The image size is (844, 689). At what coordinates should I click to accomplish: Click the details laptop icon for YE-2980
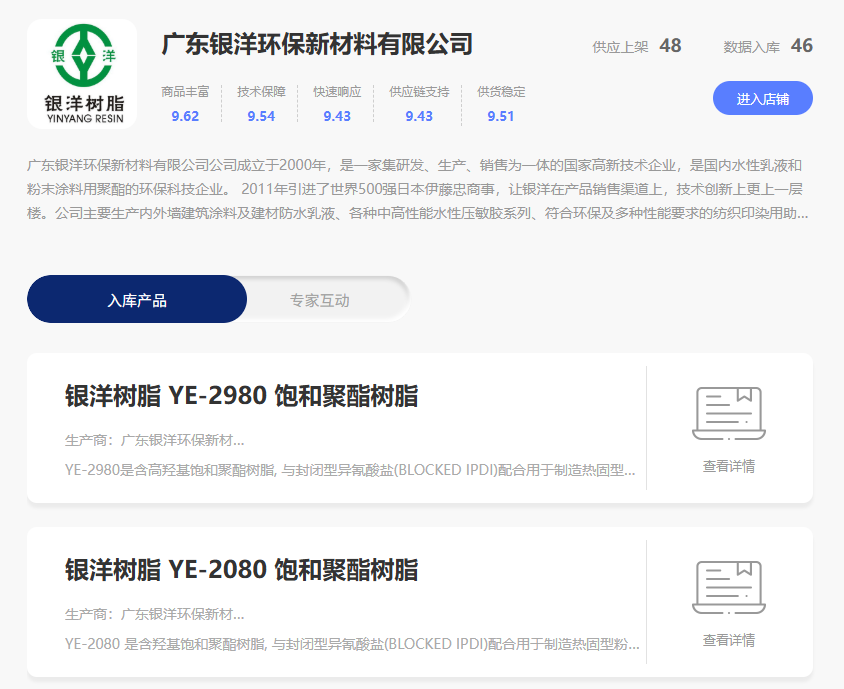click(729, 413)
